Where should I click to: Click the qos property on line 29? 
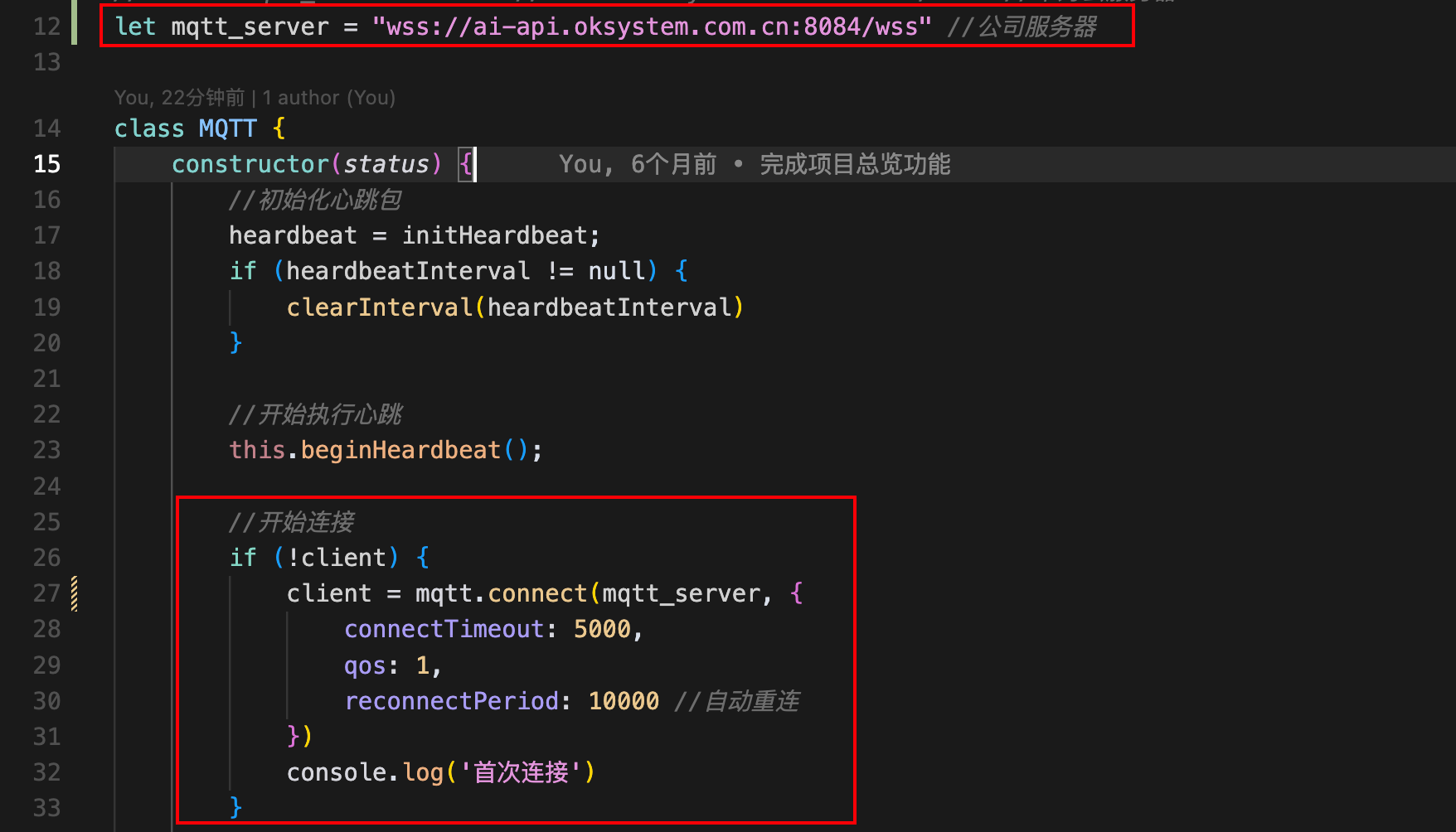(365, 665)
